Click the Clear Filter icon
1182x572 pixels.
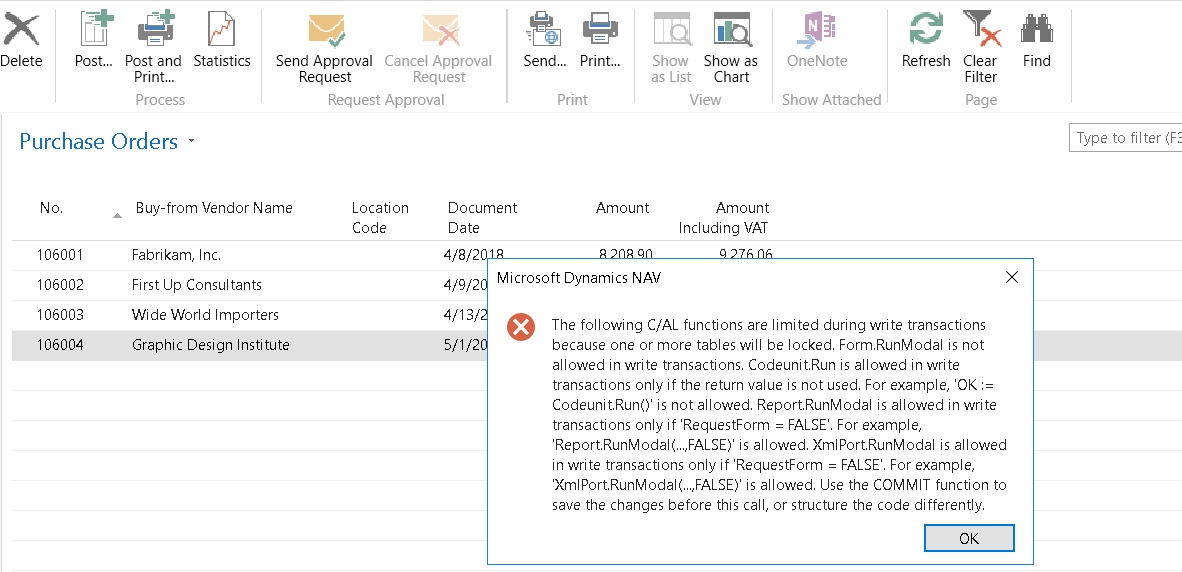click(981, 29)
